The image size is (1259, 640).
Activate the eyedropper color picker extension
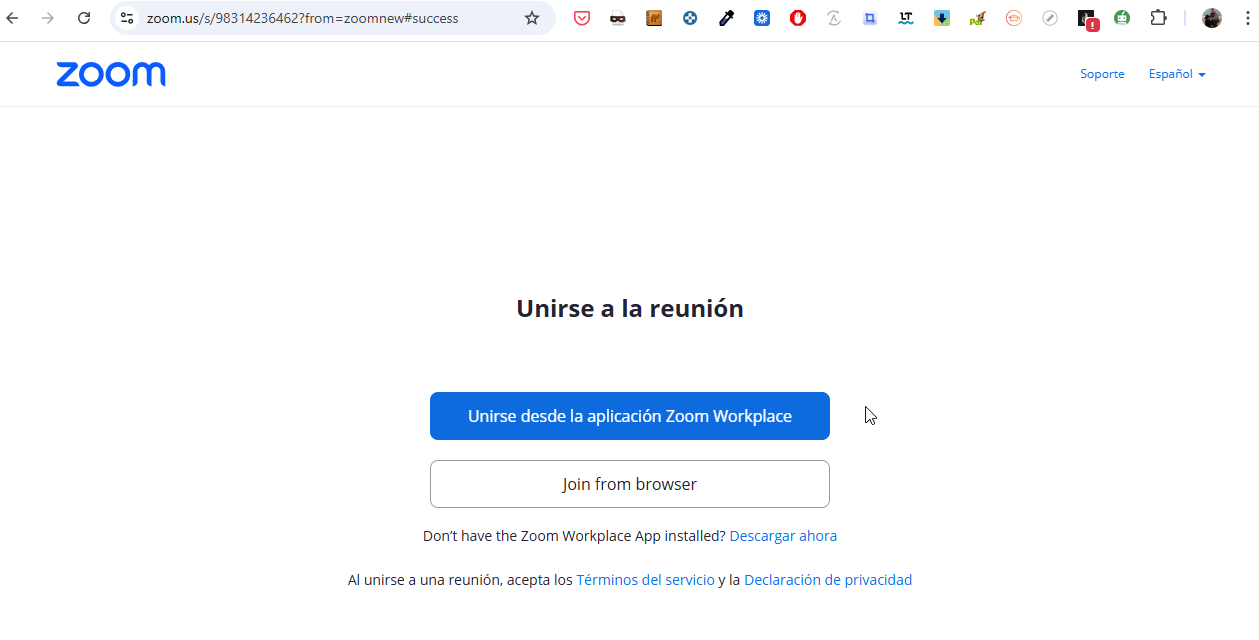point(726,18)
